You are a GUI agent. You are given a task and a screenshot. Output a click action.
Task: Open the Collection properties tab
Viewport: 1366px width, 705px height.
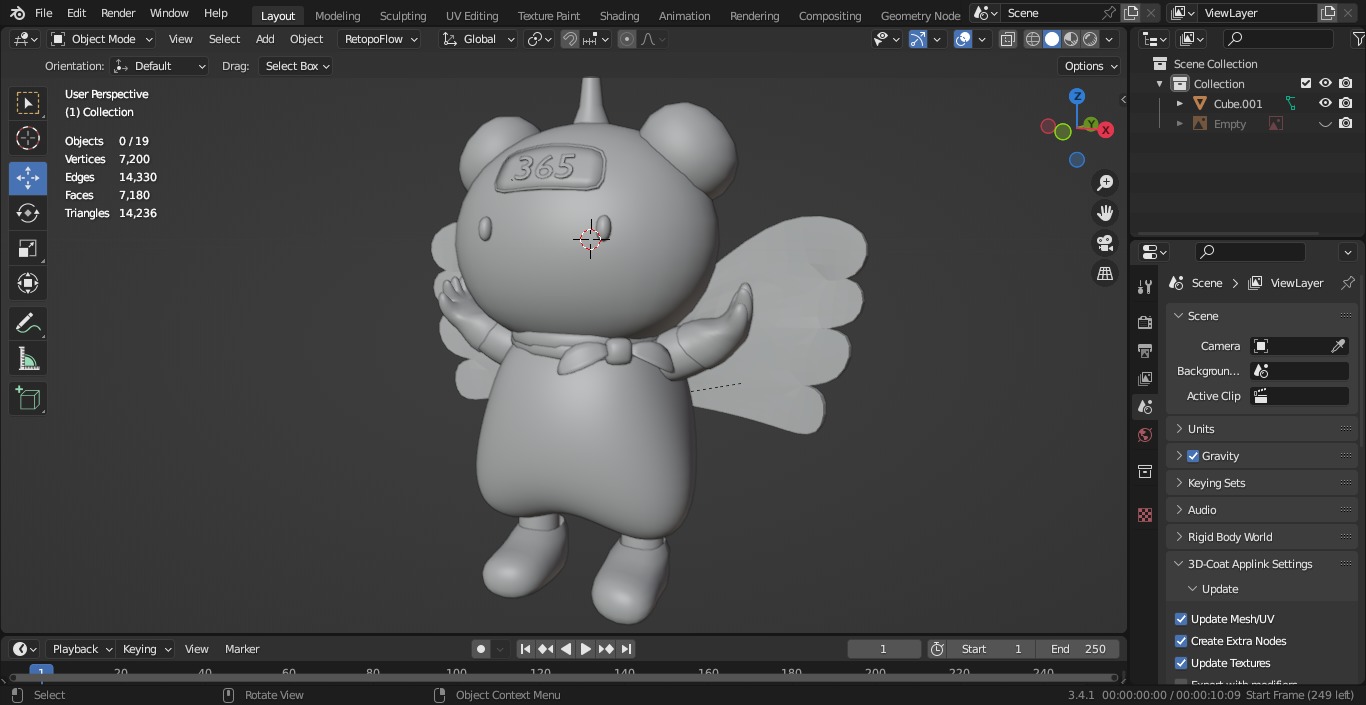pos(1145,471)
